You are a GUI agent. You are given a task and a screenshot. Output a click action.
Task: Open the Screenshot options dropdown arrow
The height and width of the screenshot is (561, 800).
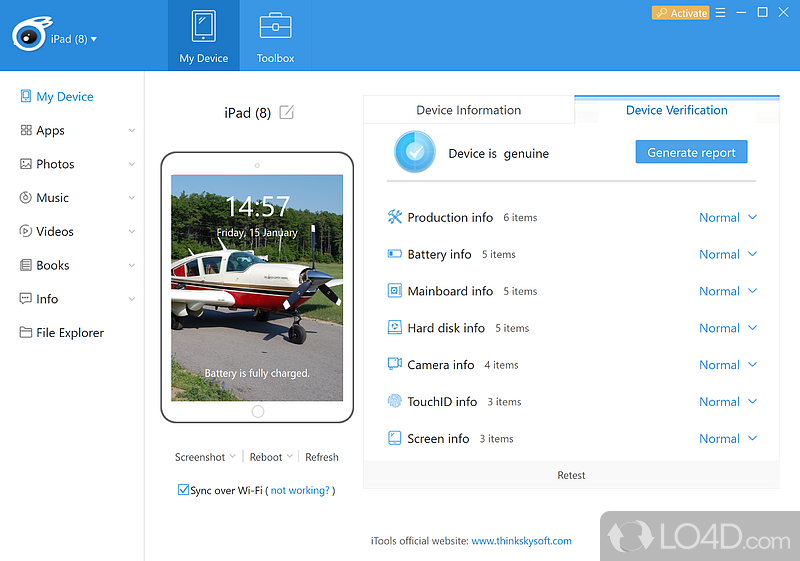233,456
